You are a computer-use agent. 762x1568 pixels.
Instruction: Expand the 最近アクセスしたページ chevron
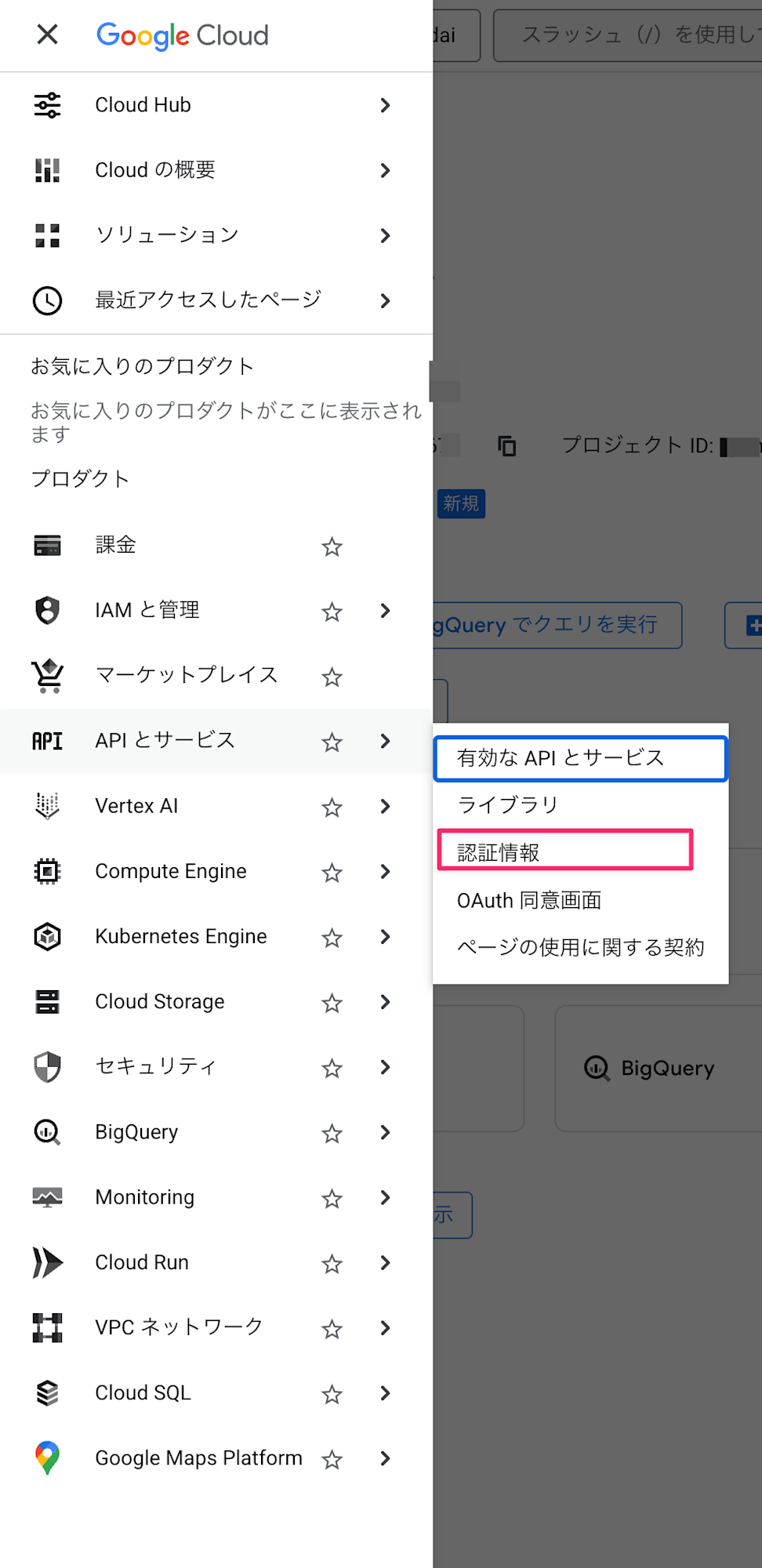385,300
